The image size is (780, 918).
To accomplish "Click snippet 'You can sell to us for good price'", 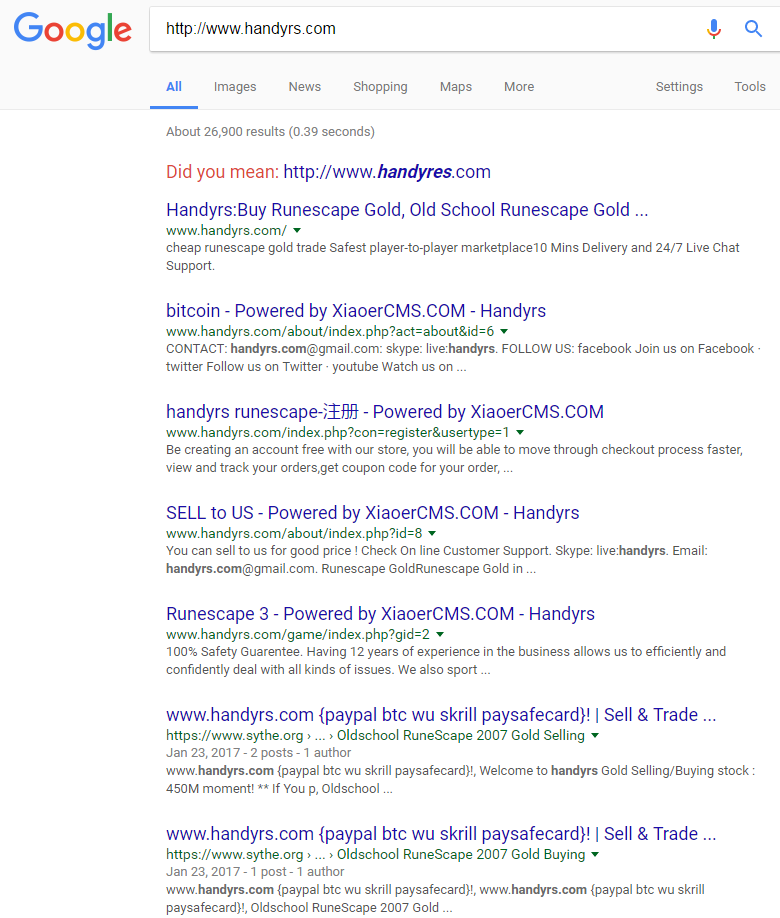I will 437,560.
